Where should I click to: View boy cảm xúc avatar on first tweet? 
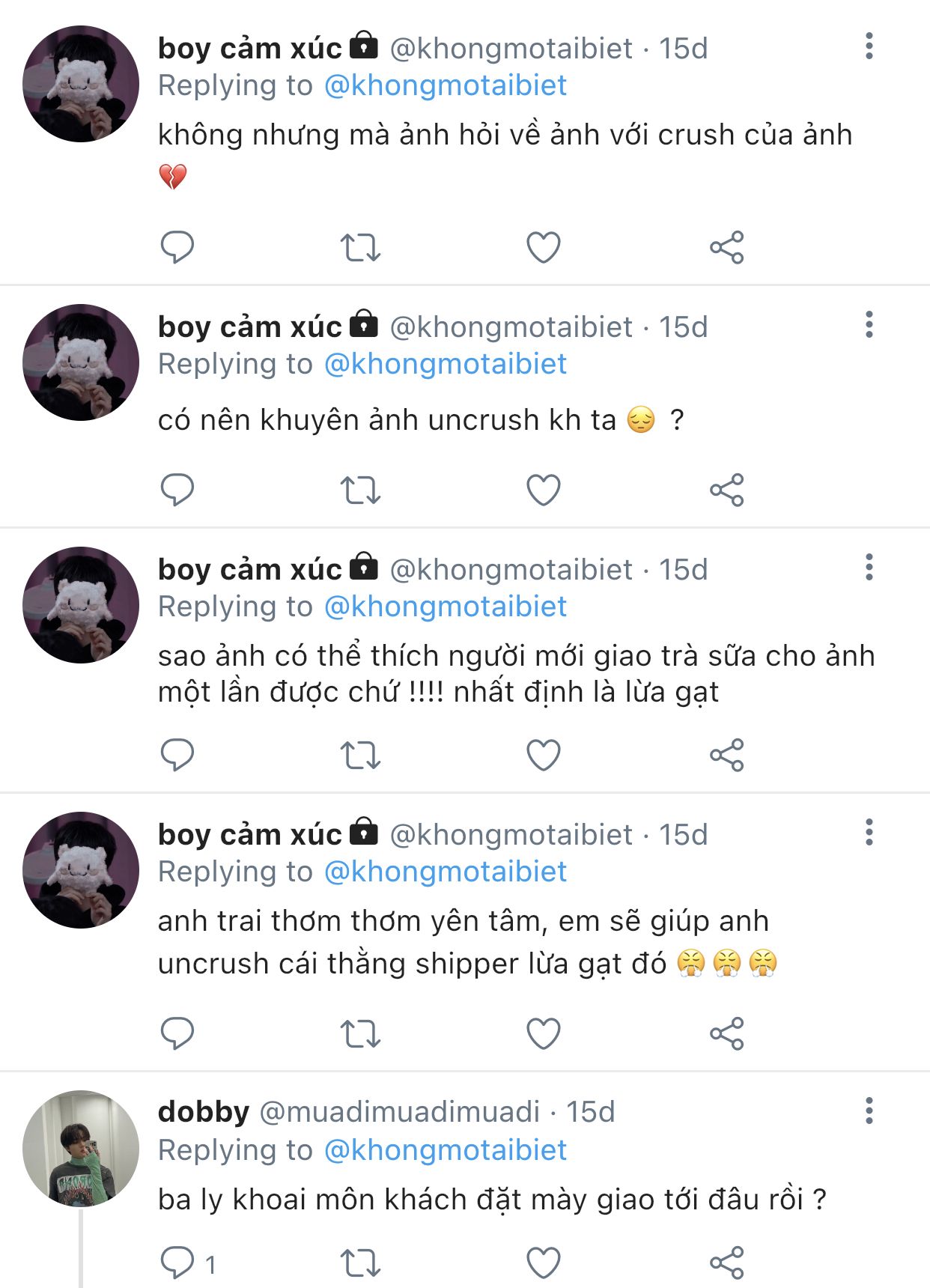tap(81, 84)
